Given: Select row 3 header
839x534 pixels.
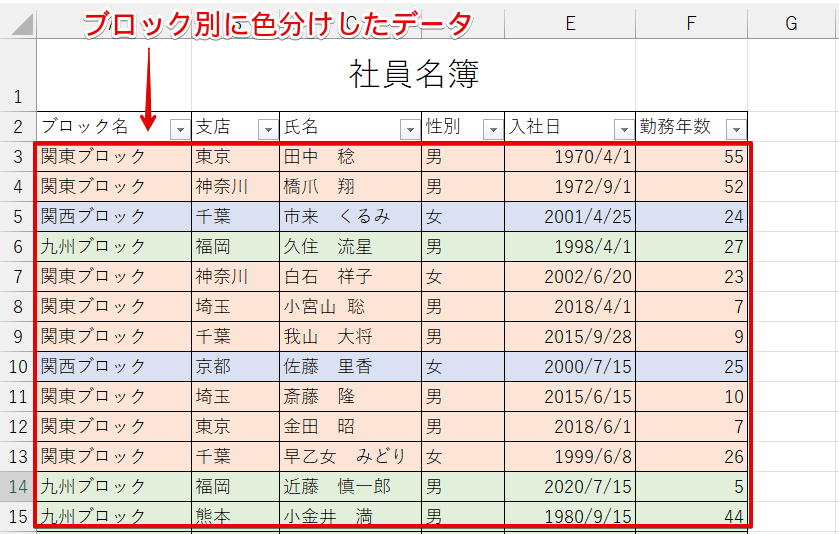Looking at the screenshot, I should point(18,157).
